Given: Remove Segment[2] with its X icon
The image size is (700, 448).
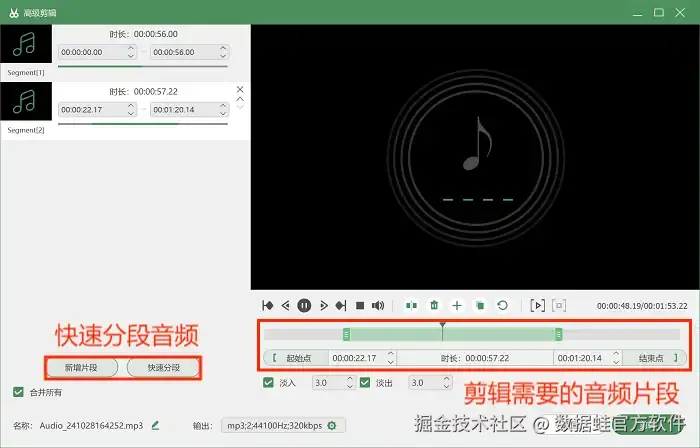Looking at the screenshot, I should point(240,90).
